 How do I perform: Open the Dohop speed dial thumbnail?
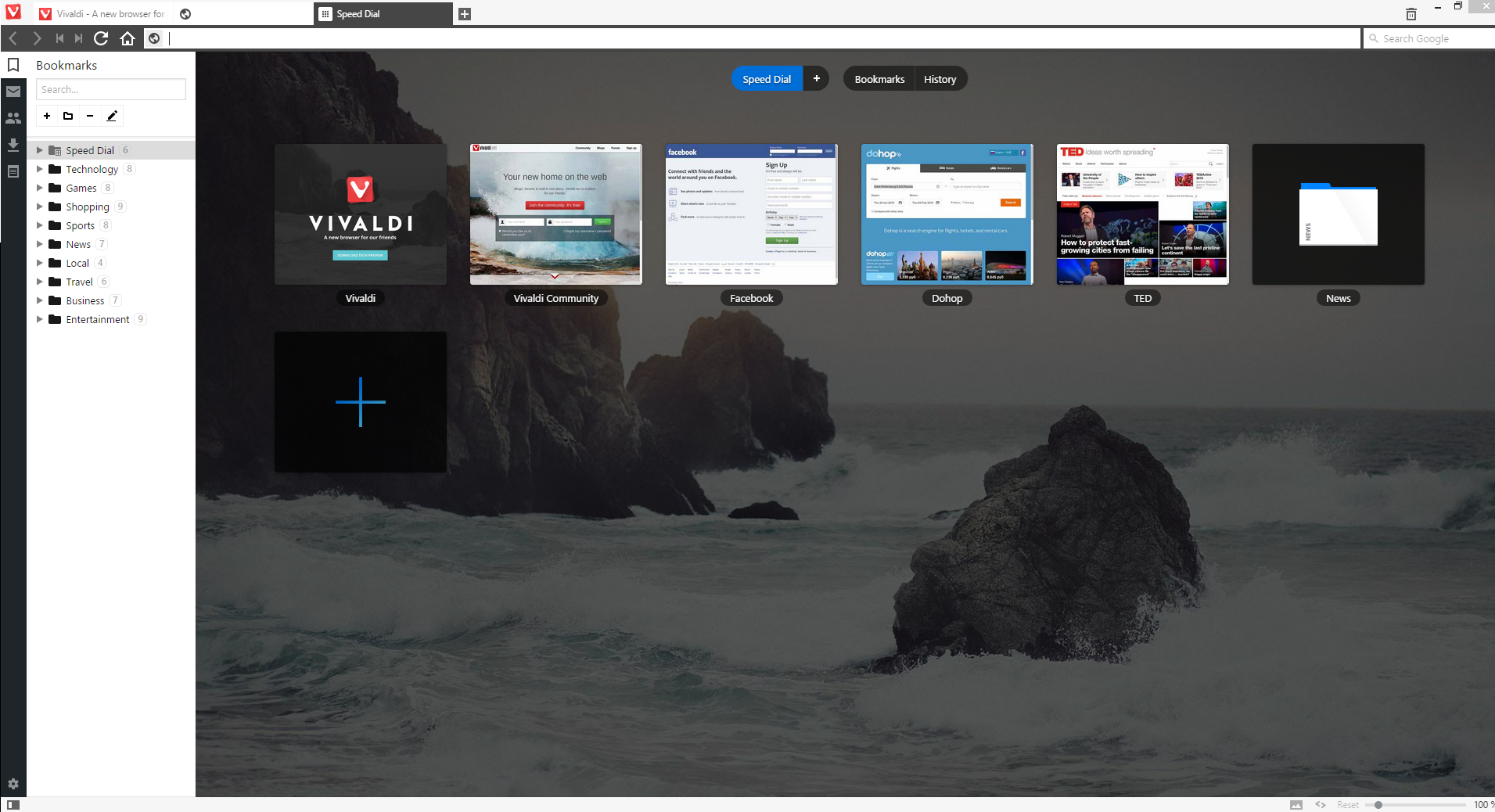click(947, 214)
